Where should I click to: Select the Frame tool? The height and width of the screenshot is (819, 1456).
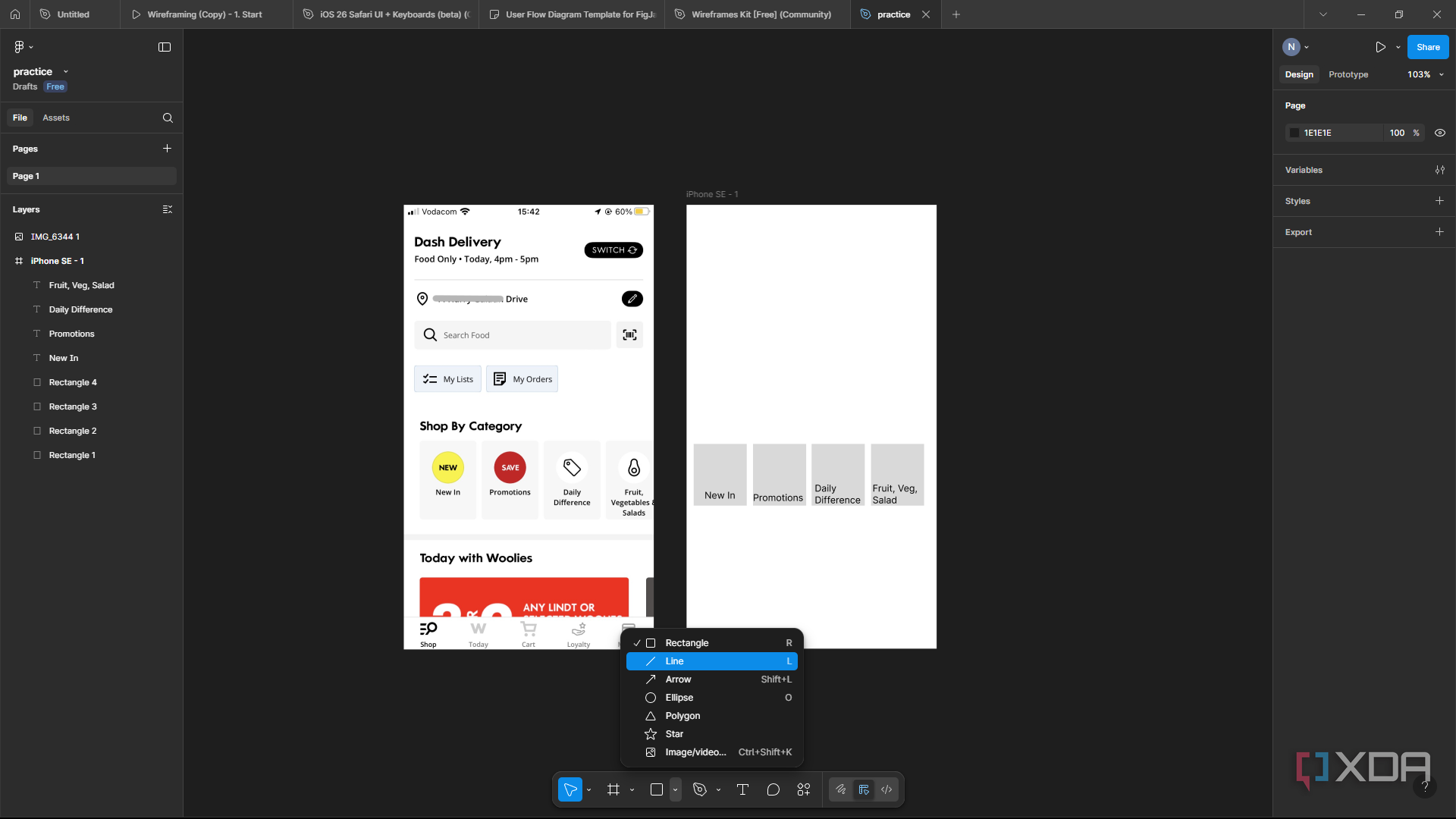point(613,789)
